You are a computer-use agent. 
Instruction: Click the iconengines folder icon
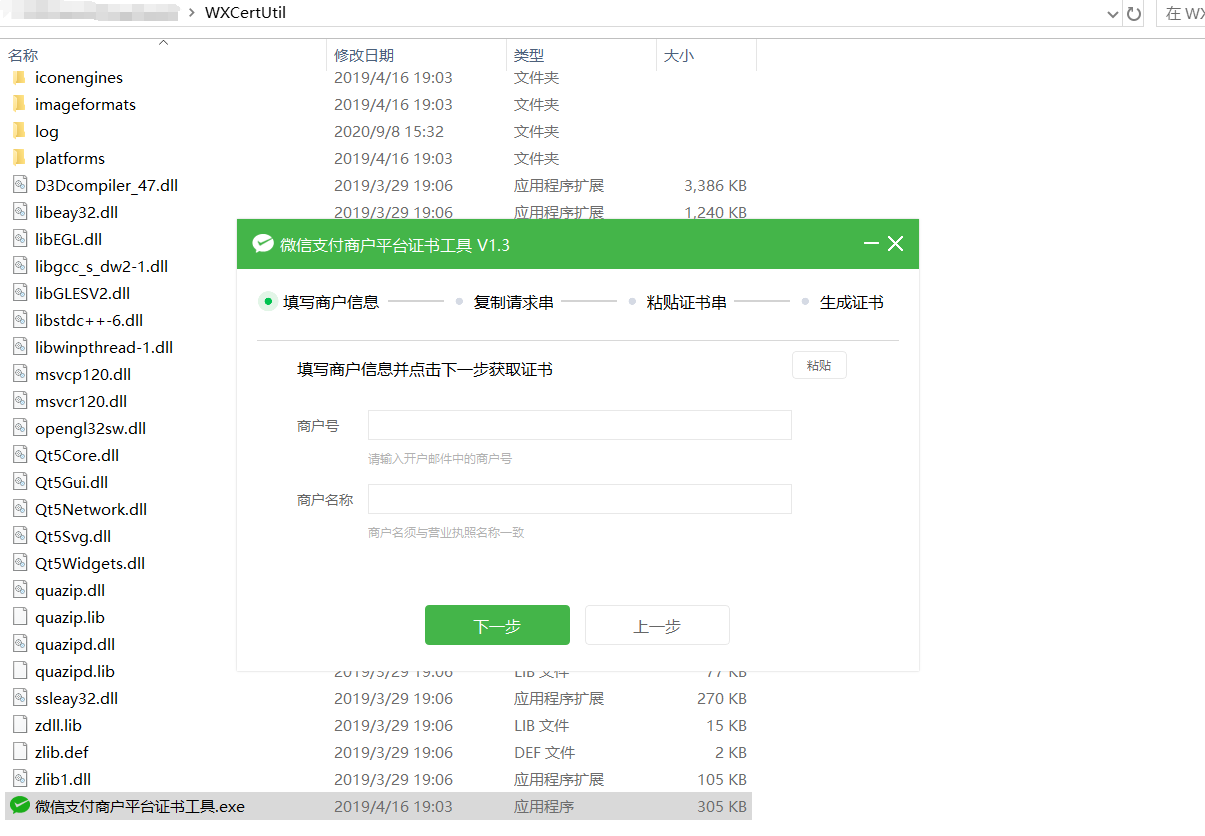click(x=19, y=77)
